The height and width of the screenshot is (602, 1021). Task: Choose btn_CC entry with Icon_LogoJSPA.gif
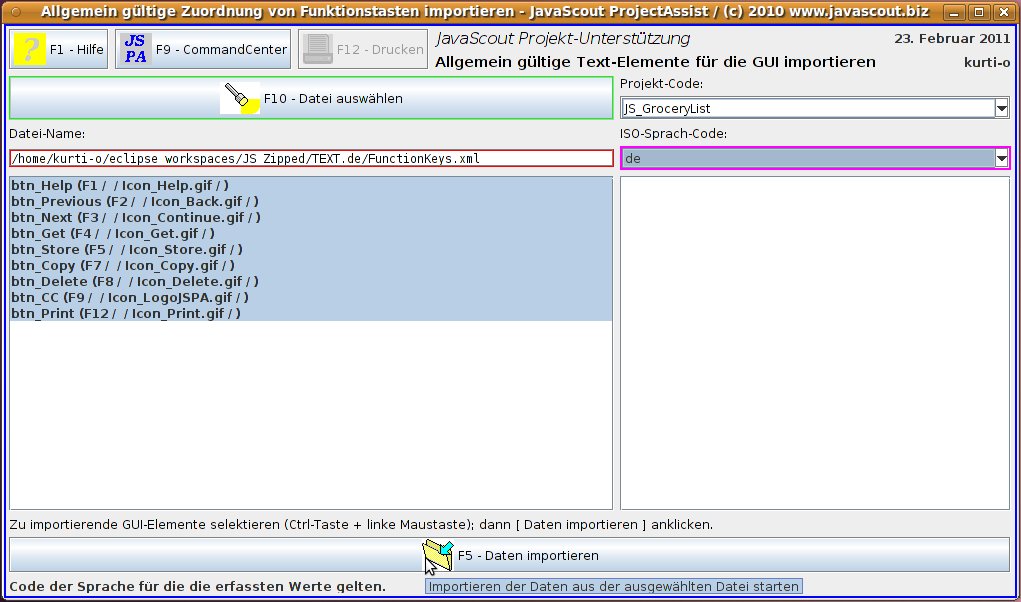click(x=130, y=297)
